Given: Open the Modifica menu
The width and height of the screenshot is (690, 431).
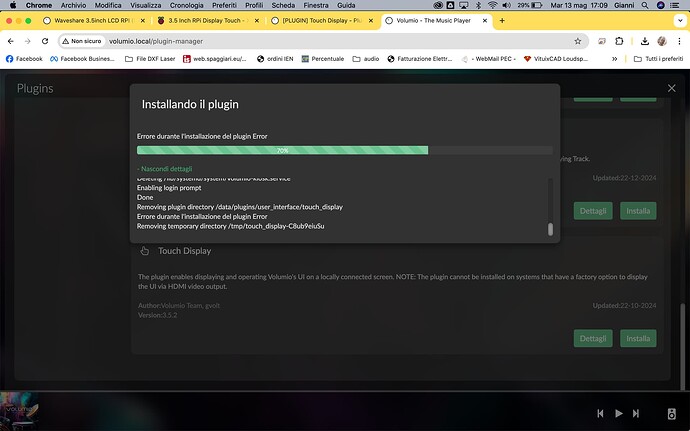Looking at the screenshot, I should (x=108, y=5).
